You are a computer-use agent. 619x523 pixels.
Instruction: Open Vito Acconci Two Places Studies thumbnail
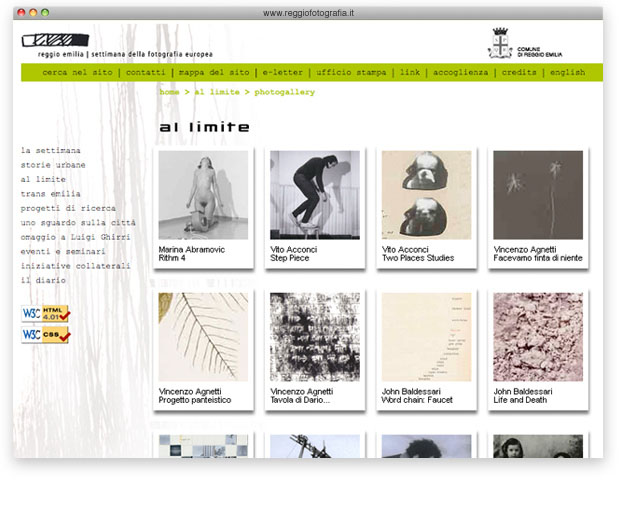point(426,195)
